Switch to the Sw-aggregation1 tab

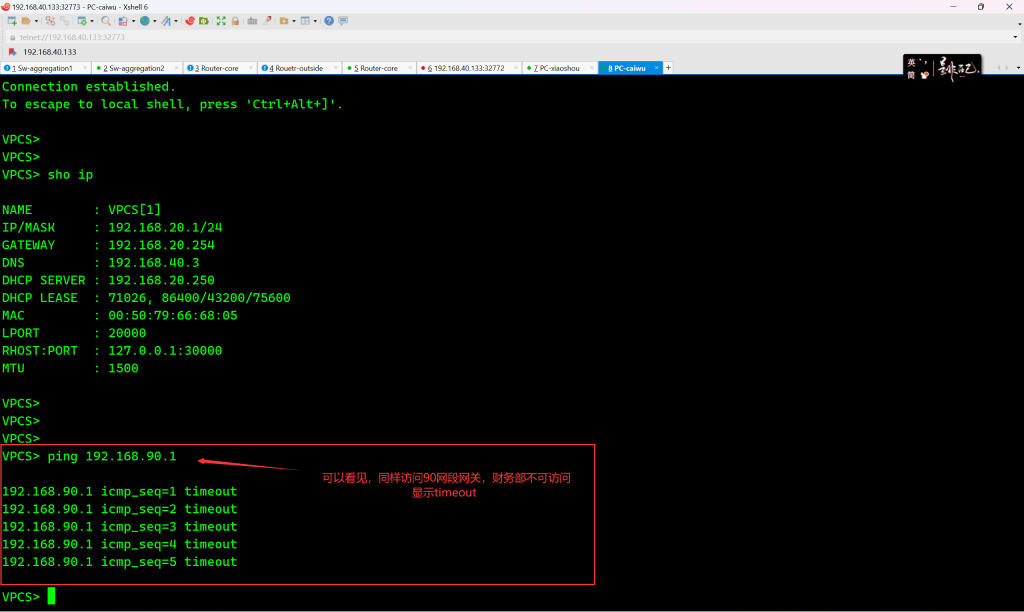(x=42, y=68)
